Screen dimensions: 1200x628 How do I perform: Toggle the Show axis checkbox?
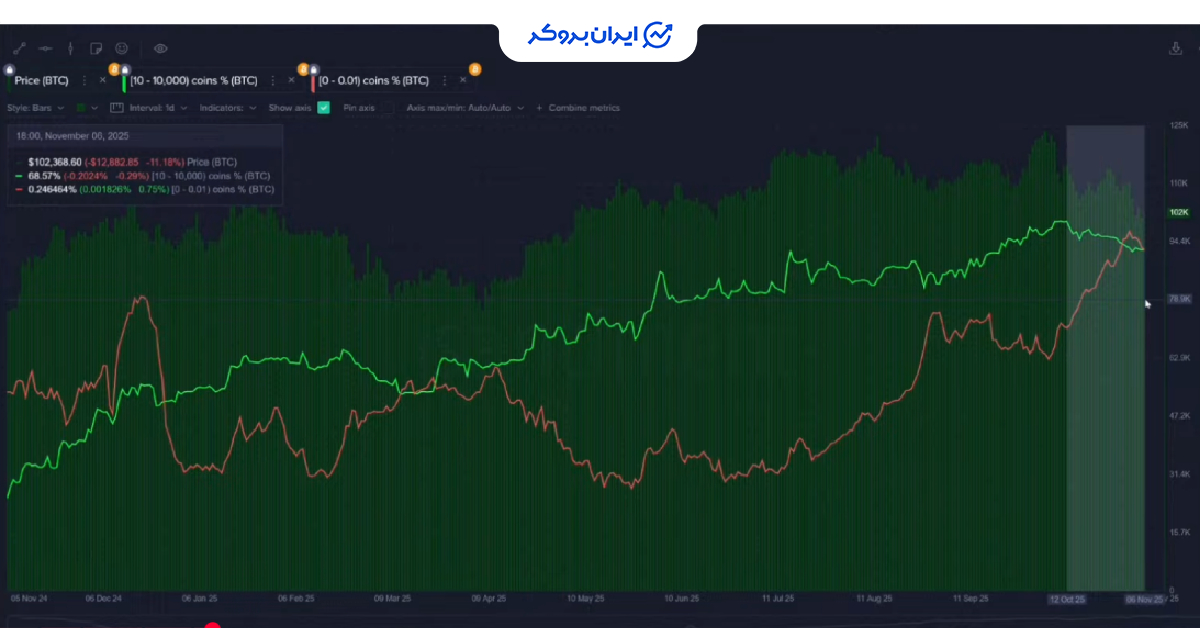(x=323, y=107)
